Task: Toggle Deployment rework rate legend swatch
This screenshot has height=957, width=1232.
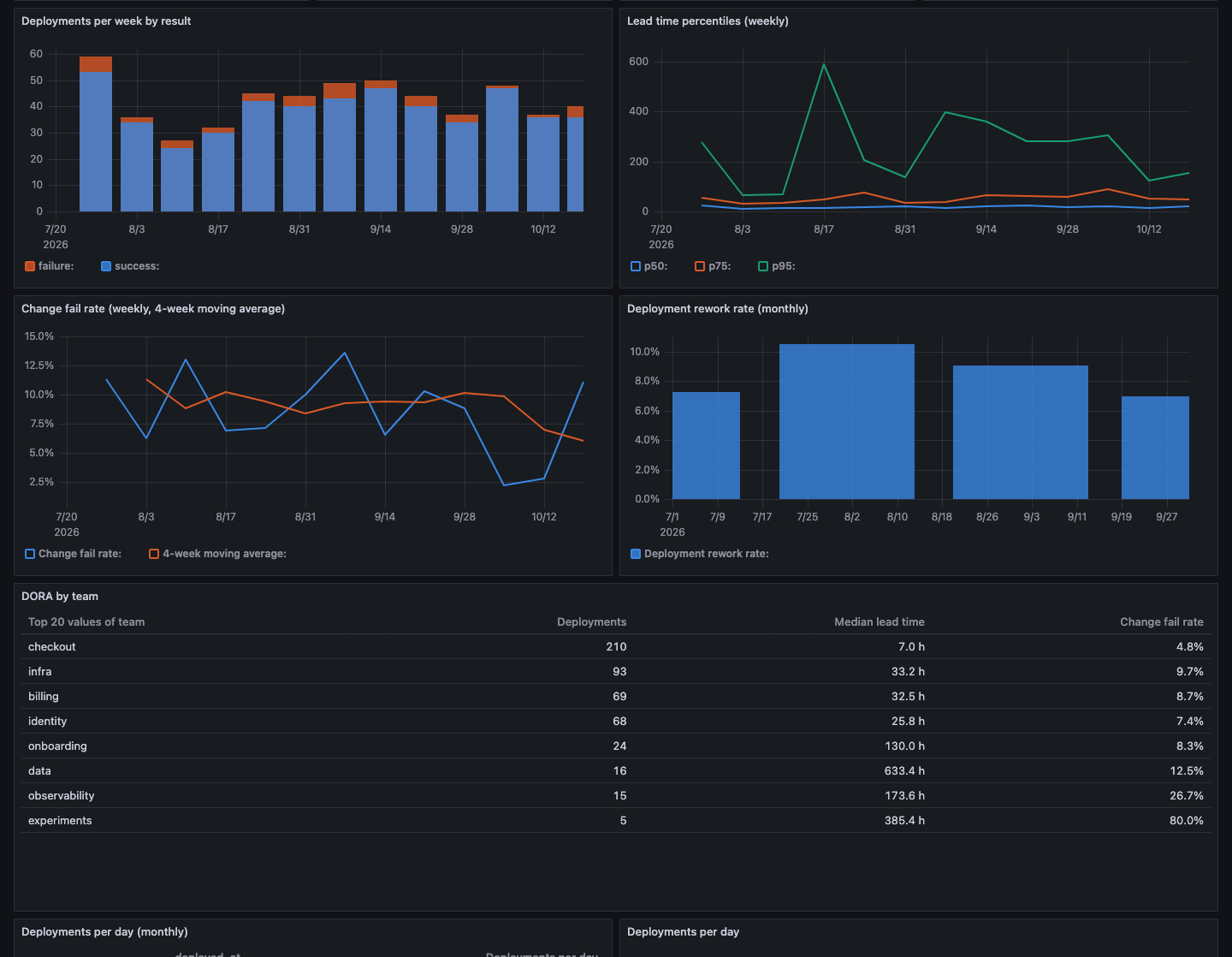Action: (636, 554)
